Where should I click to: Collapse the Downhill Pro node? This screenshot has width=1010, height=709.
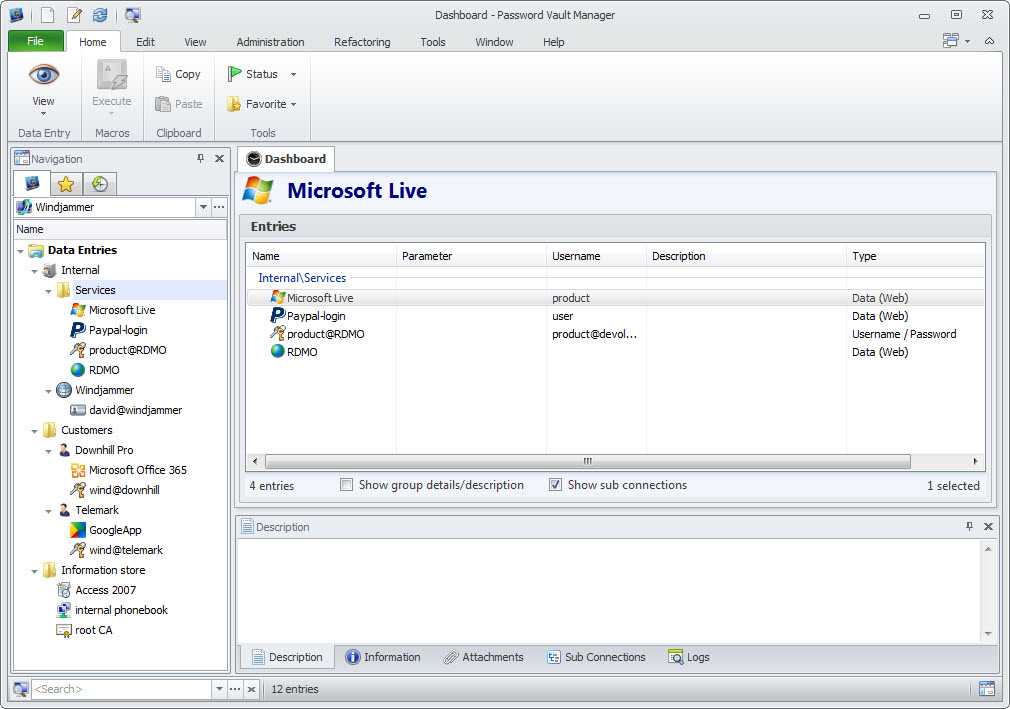click(x=48, y=451)
